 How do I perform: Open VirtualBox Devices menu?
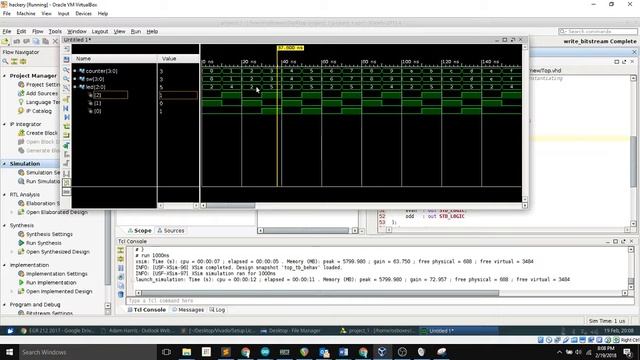(x=83, y=13)
